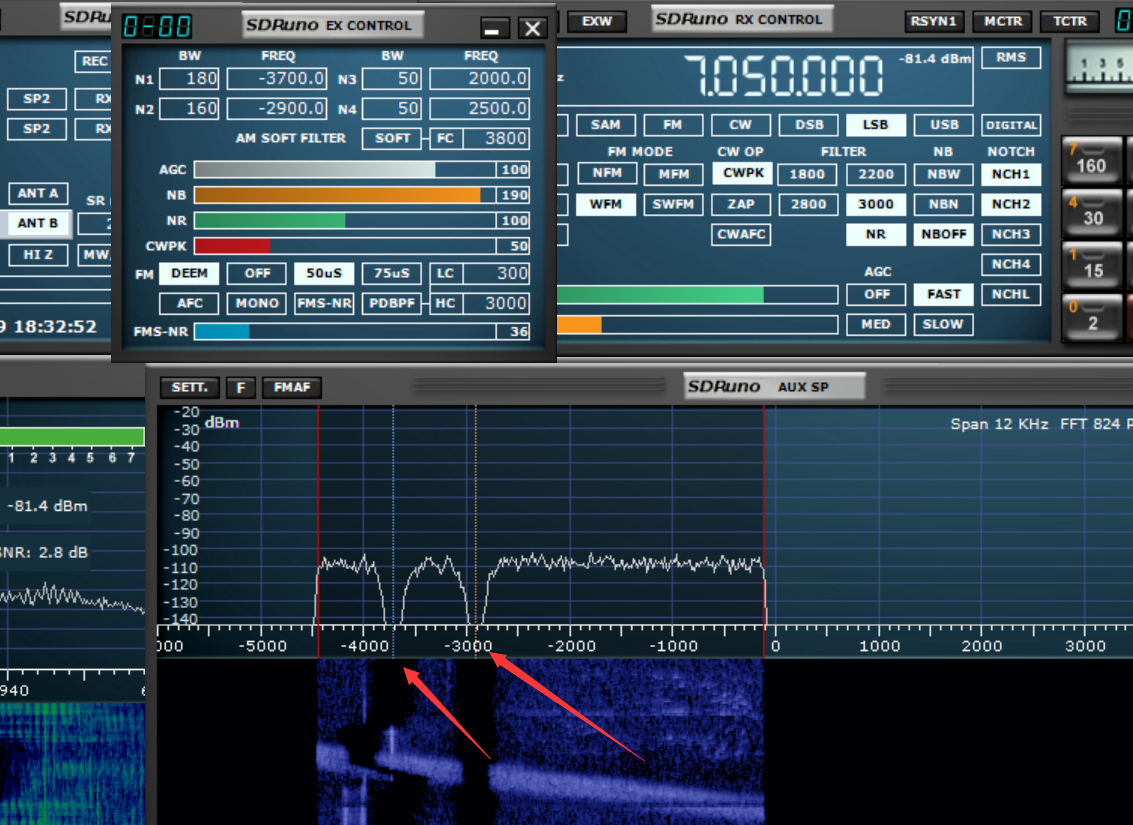This screenshot has width=1133, height=825.
Task: Select SWFM in FM MODE
Action: tap(673, 204)
